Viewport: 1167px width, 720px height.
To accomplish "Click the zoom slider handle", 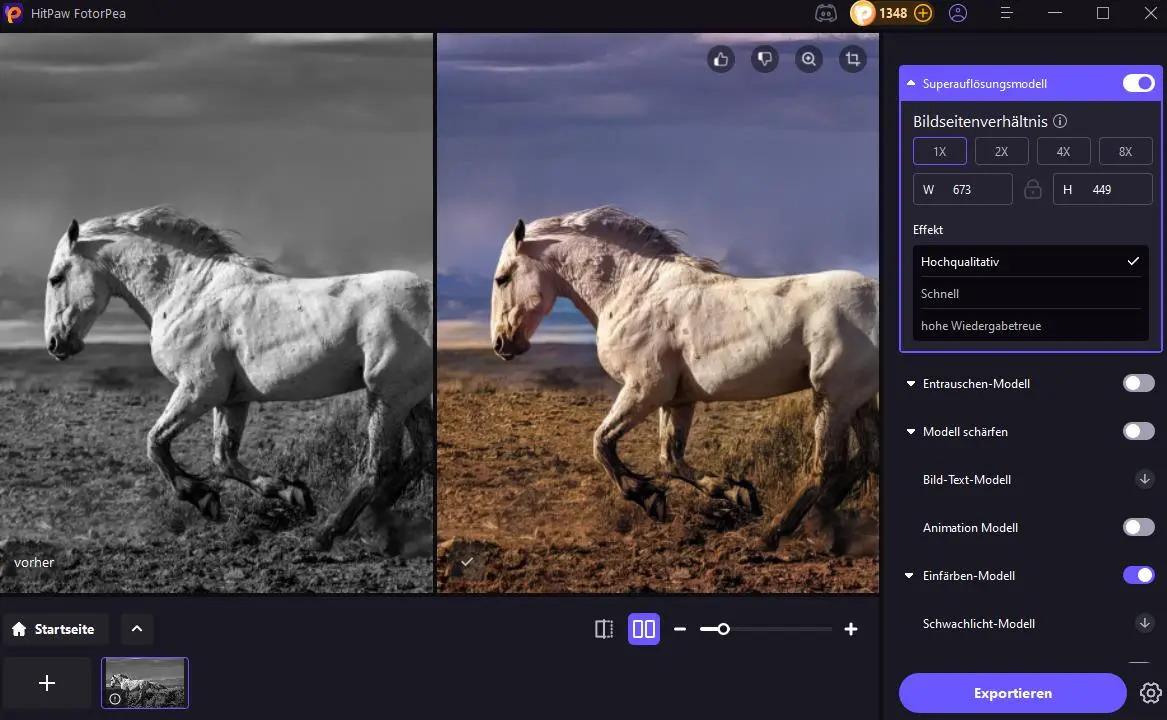I will pyautogui.click(x=723, y=629).
